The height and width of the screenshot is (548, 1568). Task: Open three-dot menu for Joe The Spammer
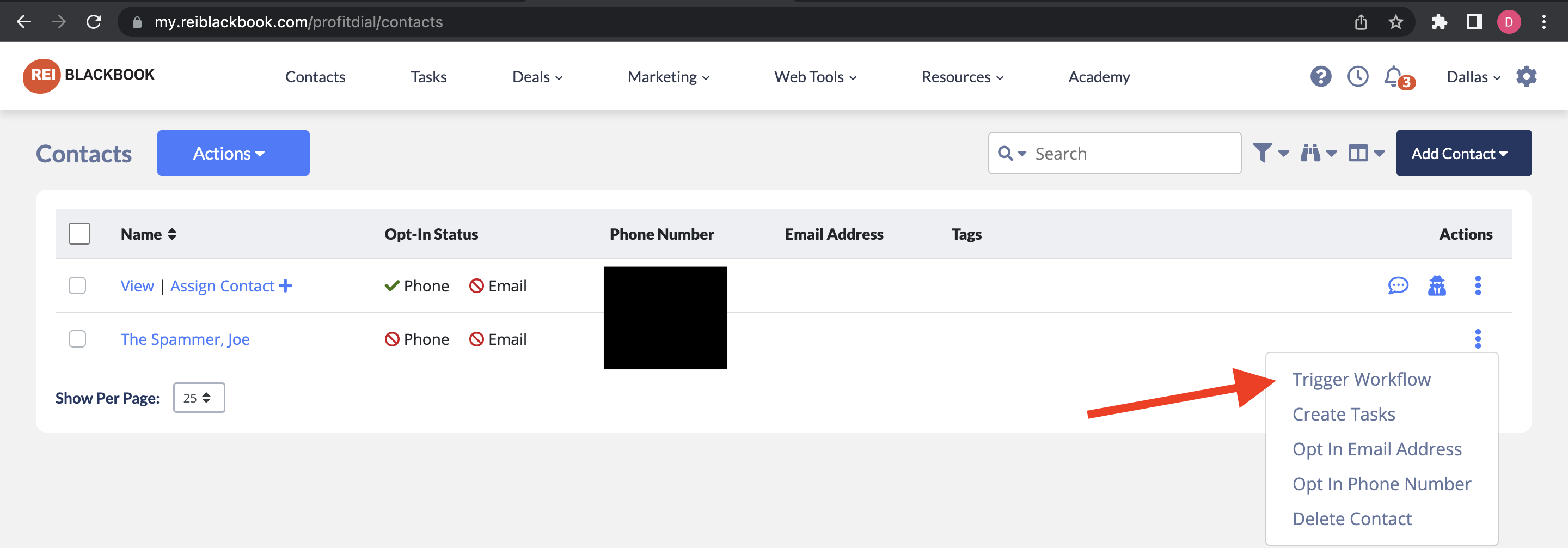(1477, 338)
